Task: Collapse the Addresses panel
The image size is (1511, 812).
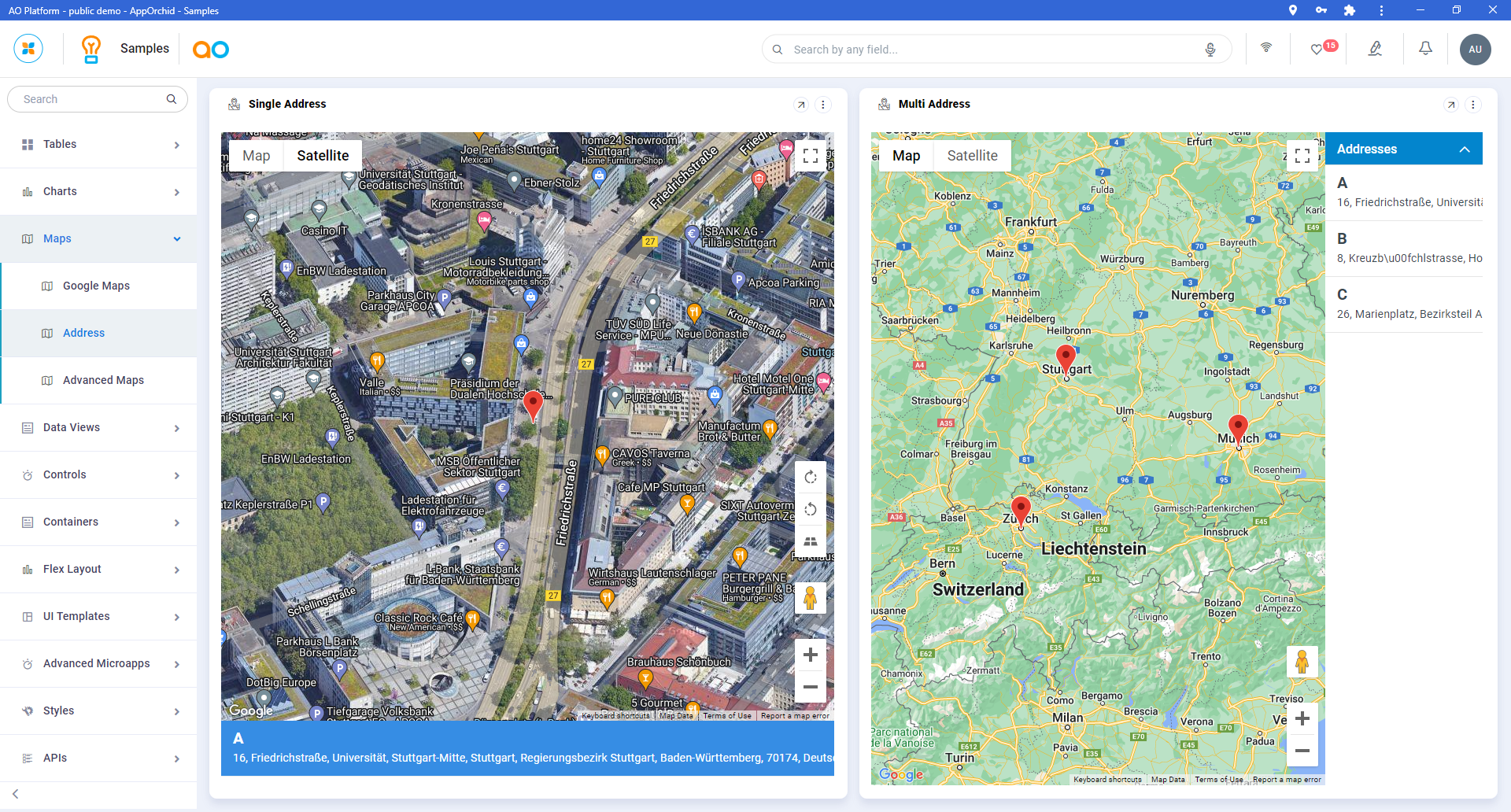Action: (x=1465, y=149)
